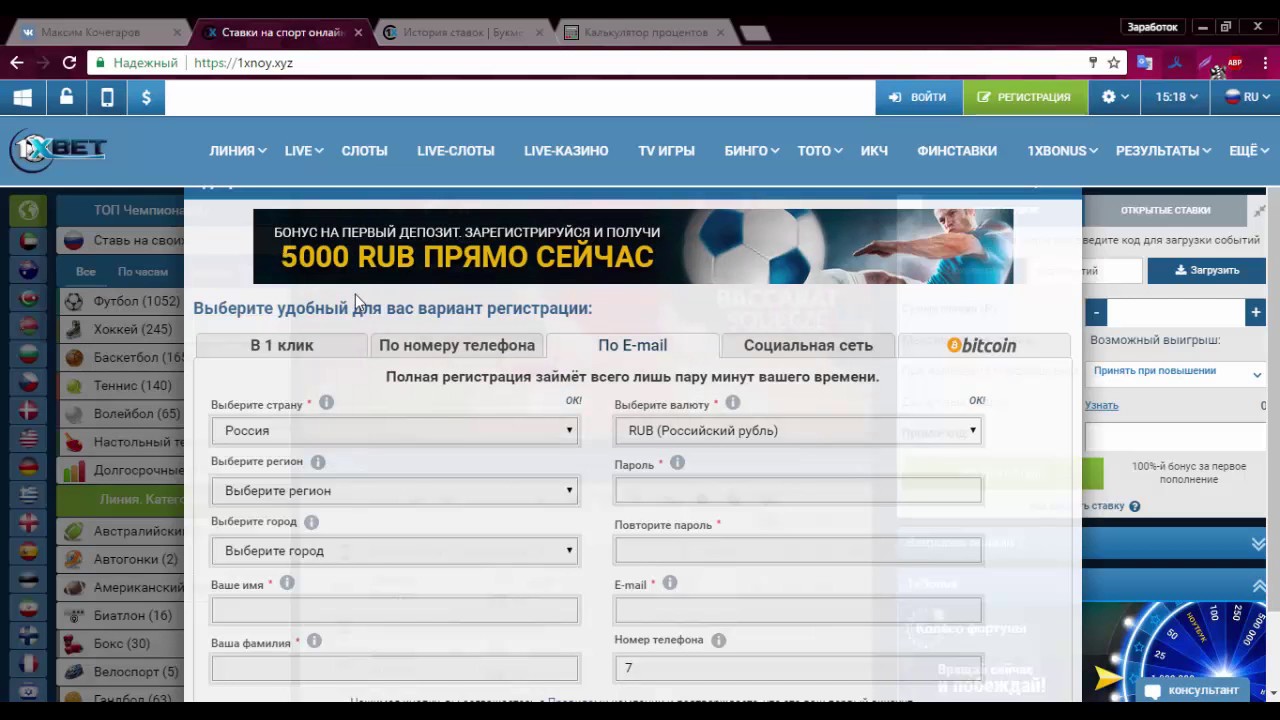The width and height of the screenshot is (1280, 720).
Task: Click the Загрузить button
Action: coord(1207,270)
